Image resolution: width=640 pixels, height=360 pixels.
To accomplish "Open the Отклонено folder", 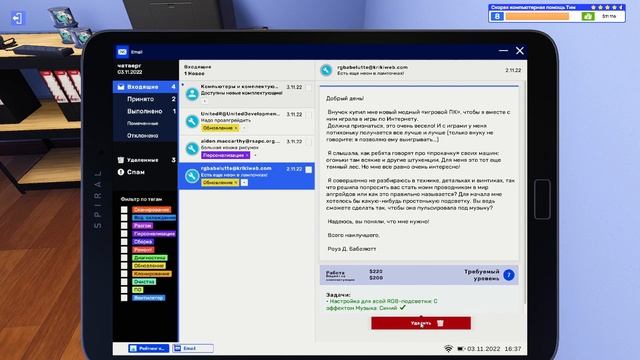I will pos(145,136).
